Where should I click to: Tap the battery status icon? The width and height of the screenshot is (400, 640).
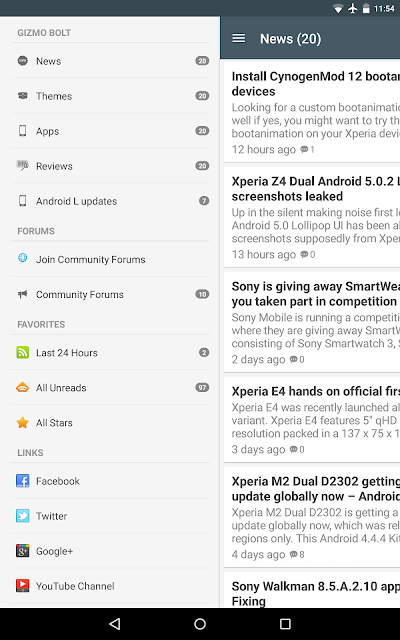366,9
